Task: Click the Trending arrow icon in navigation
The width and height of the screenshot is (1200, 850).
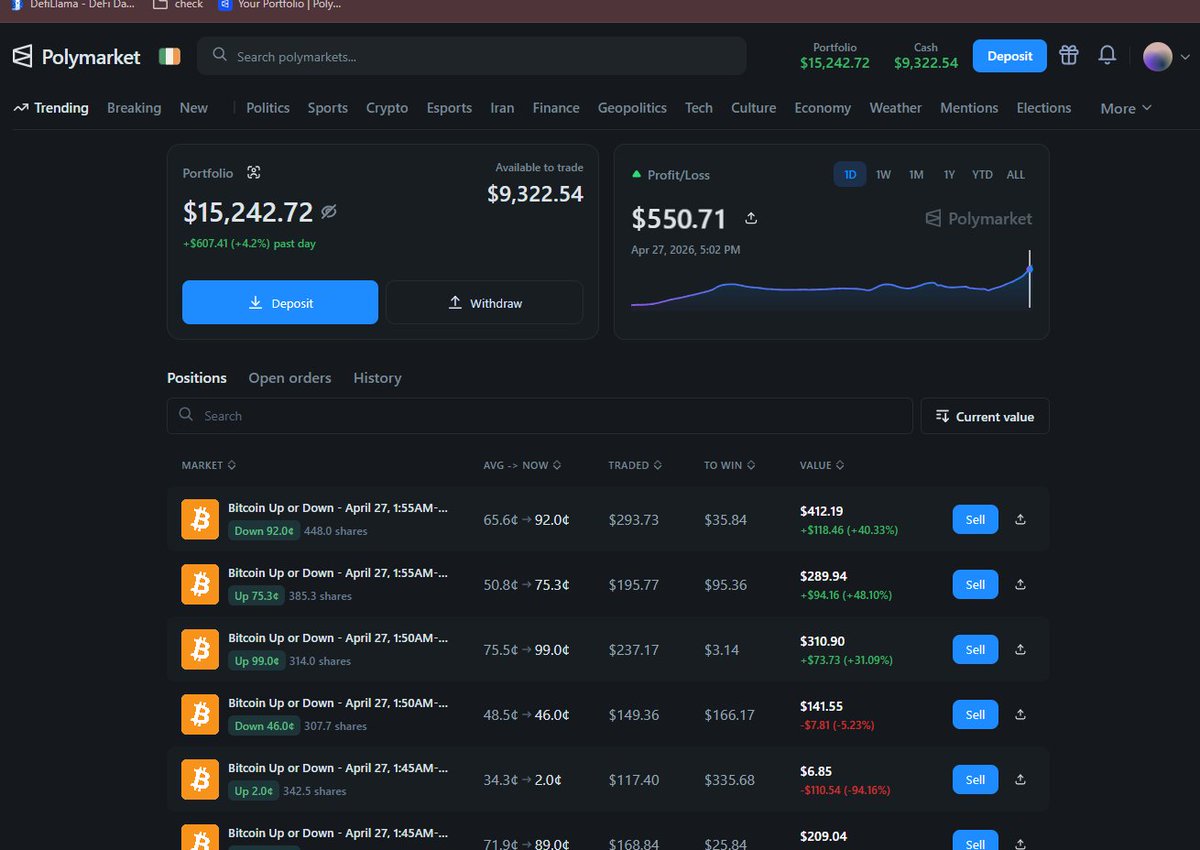Action: 20,108
